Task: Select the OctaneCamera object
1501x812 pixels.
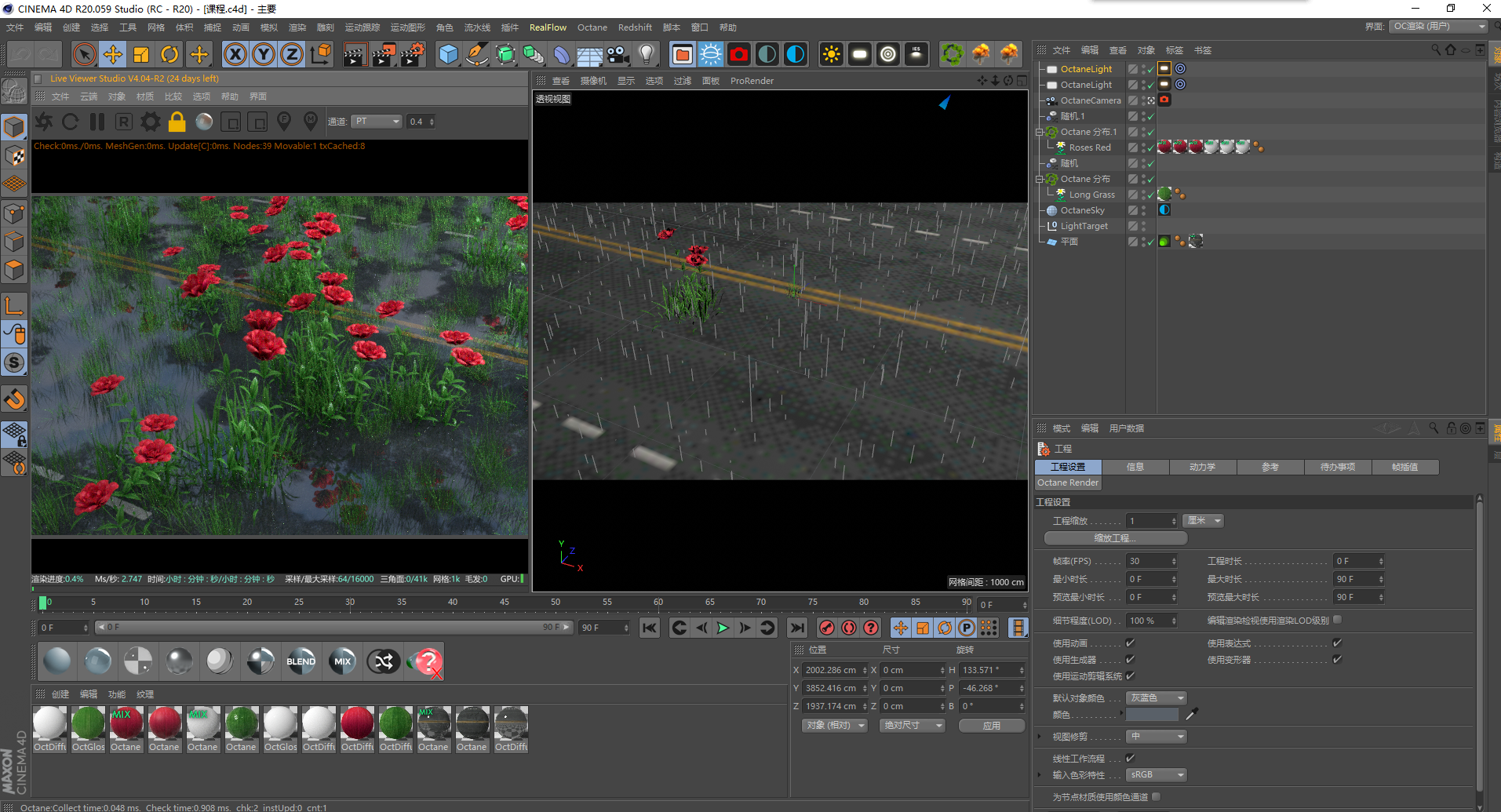Action: (1091, 100)
